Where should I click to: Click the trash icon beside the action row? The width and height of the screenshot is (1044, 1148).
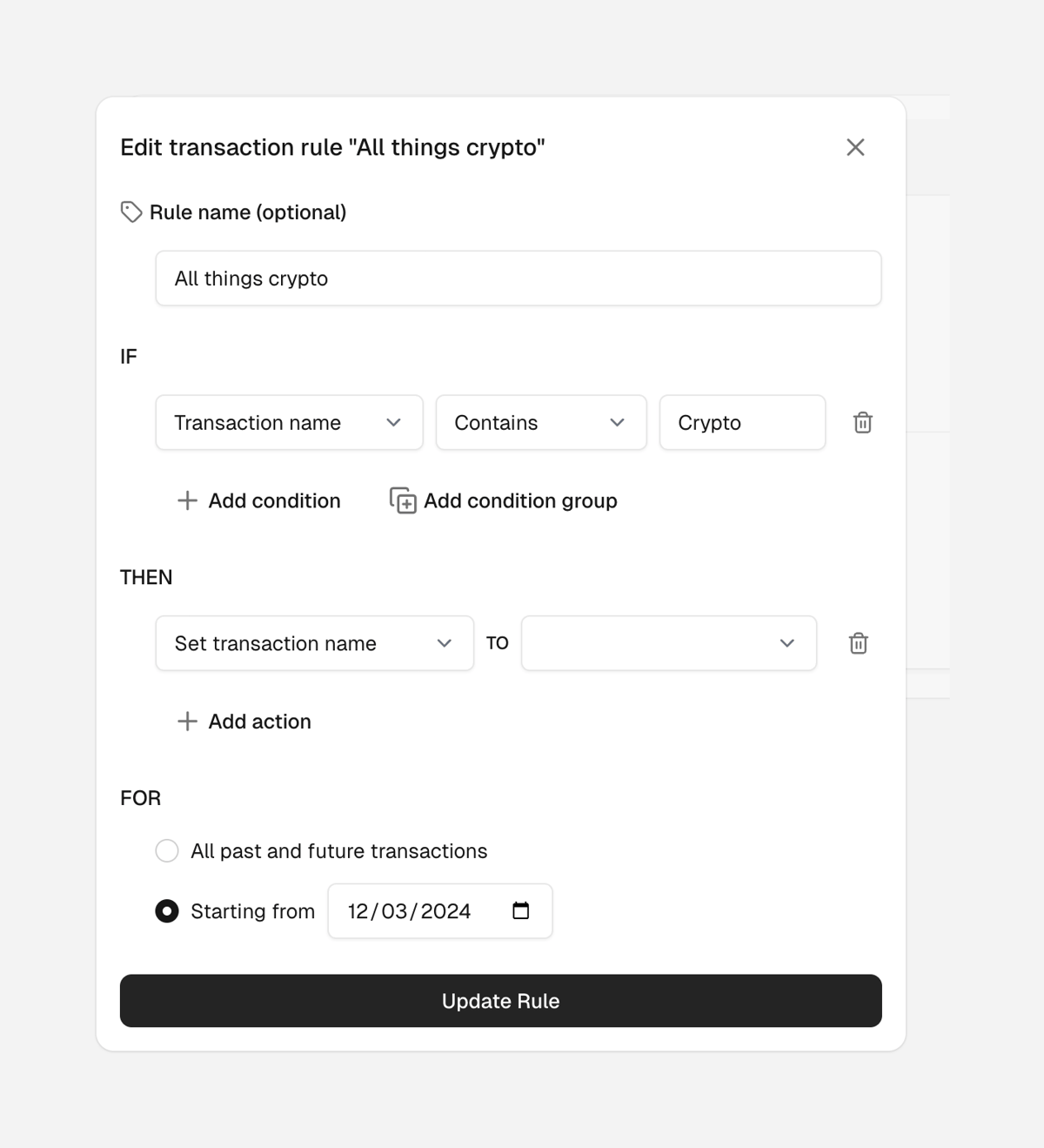(x=858, y=643)
